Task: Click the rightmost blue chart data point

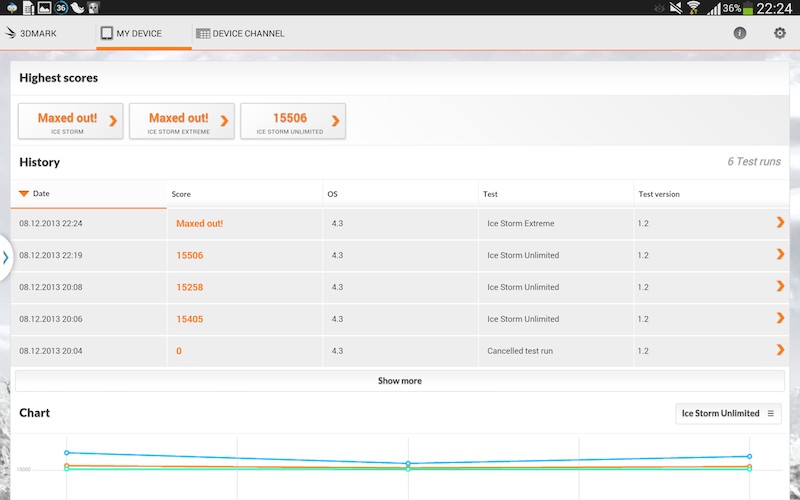Action: pos(749,456)
